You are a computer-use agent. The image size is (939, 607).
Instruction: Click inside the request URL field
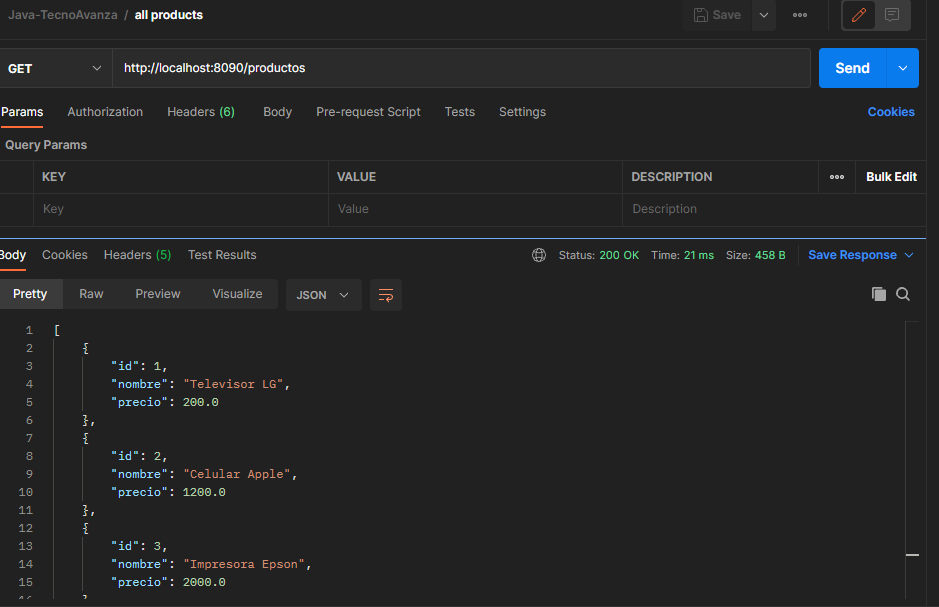pos(400,67)
